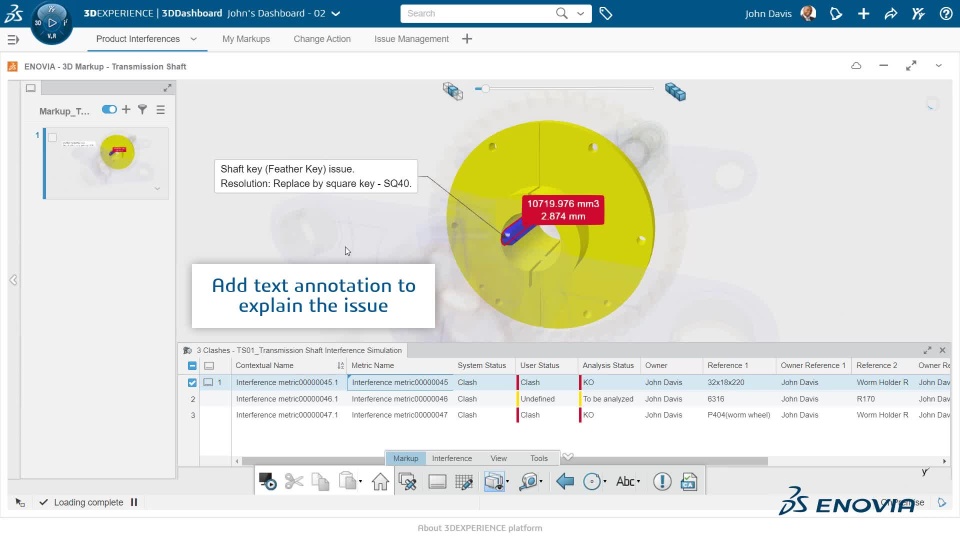Viewport: 960px width, 540px height.
Task: Add a new markup with plus icon
Action: coord(126,110)
